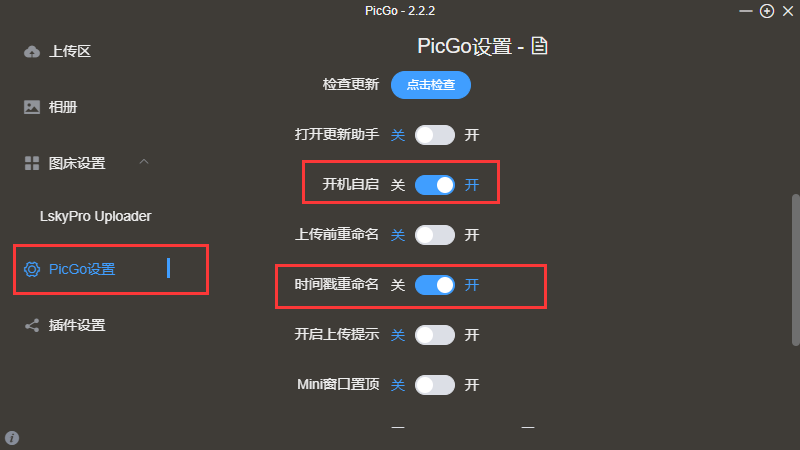800x450 pixels.
Task: Select LskyPro Uploader in the sidebar
Action: [96, 216]
